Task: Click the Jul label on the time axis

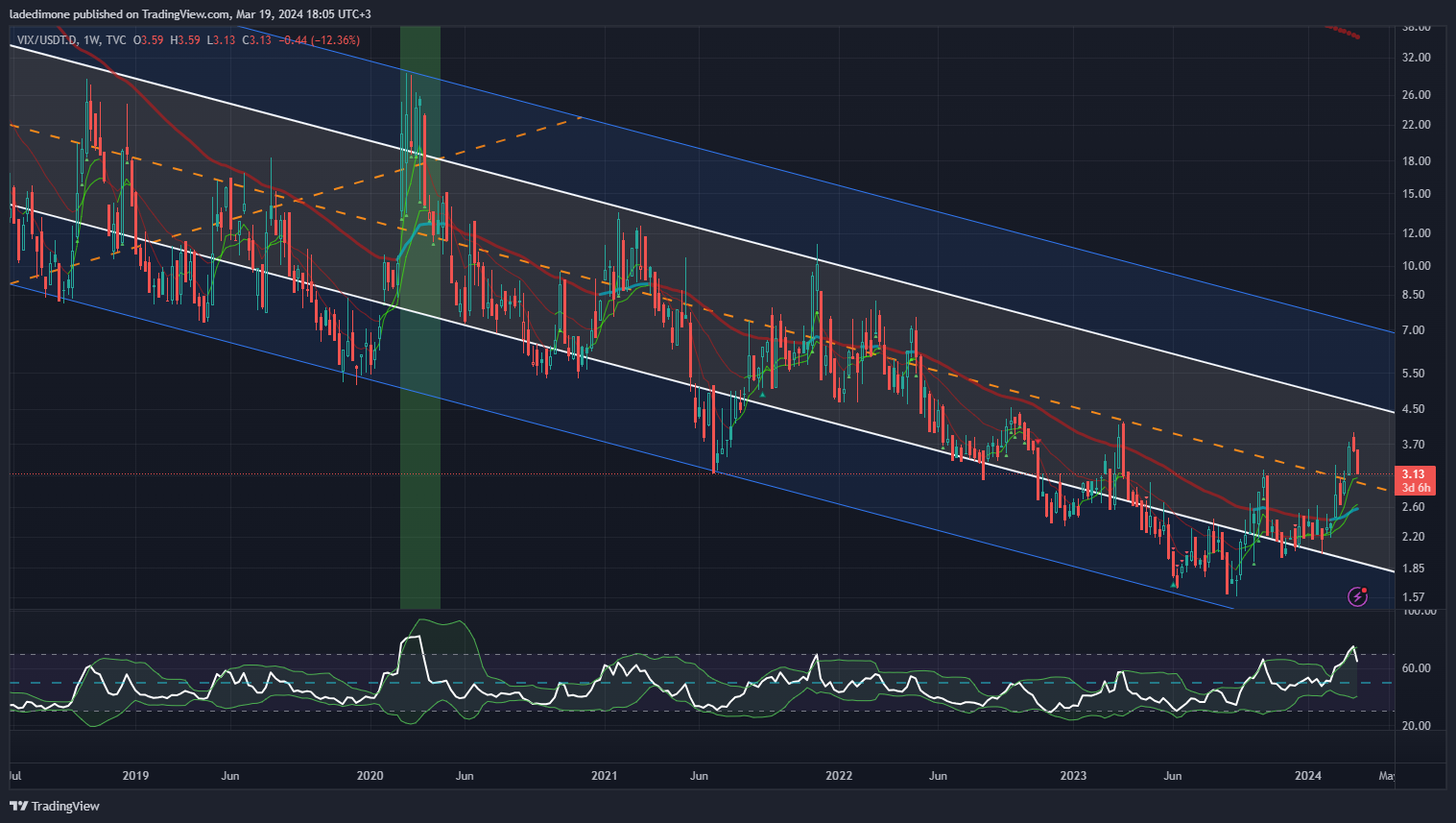Action: [x=15, y=776]
